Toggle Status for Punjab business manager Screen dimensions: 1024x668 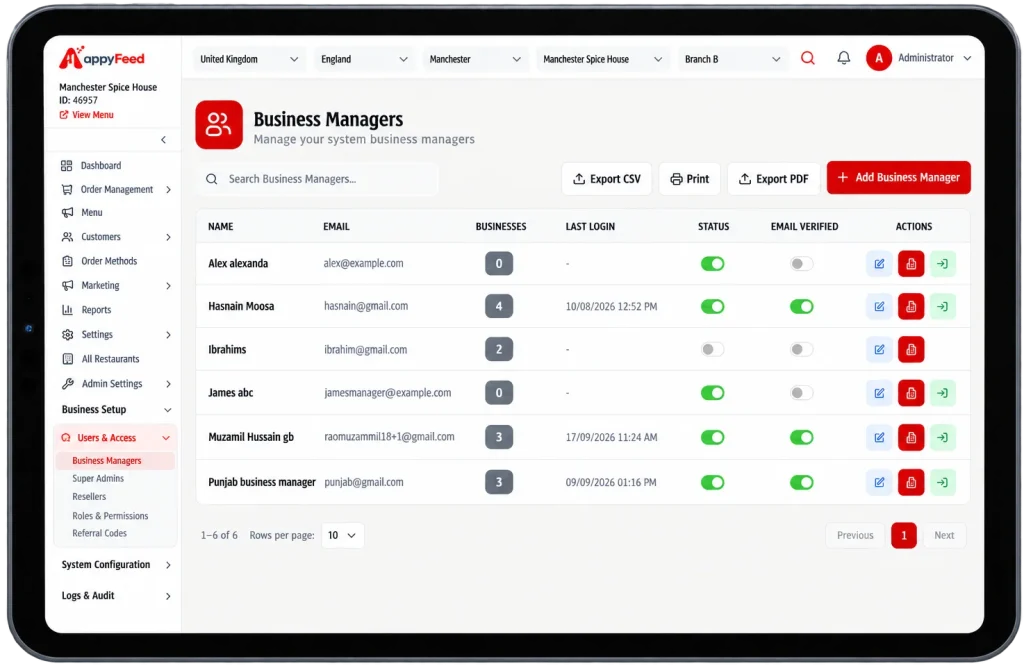click(712, 483)
